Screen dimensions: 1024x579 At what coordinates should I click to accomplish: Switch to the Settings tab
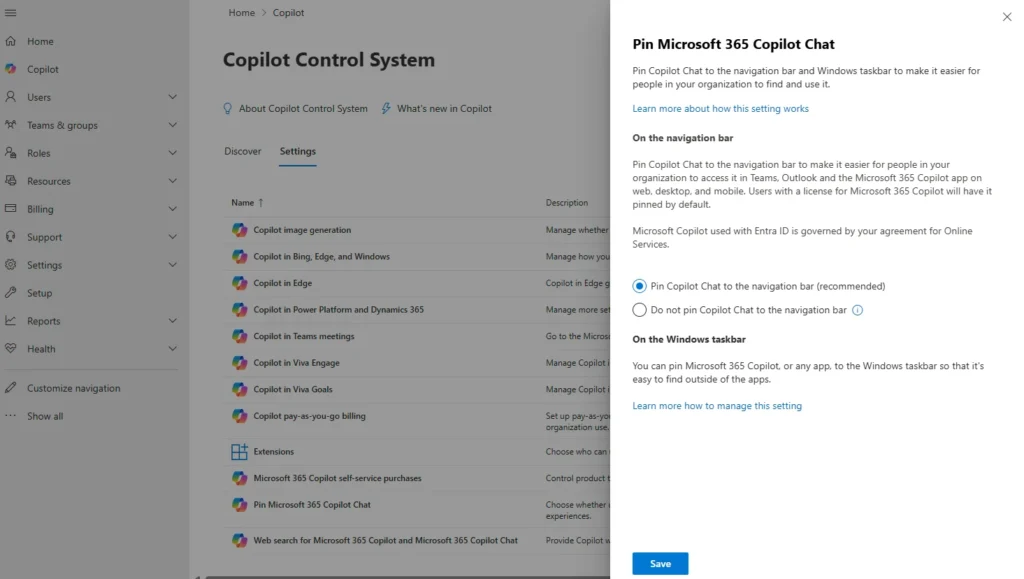[298, 151]
